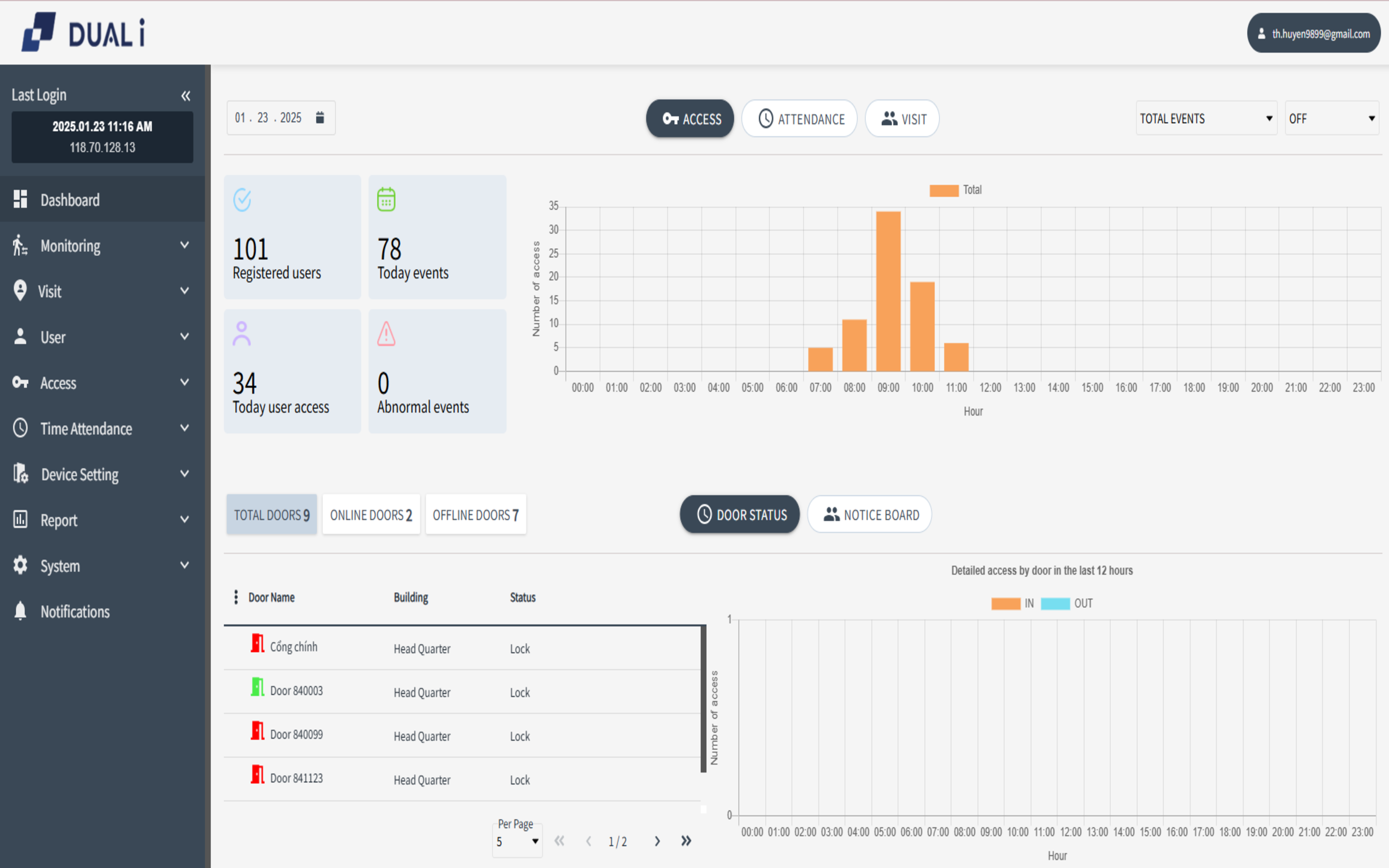The image size is (1389, 868).
Task: Click the User person icon in the sidebar
Action: (x=20, y=336)
